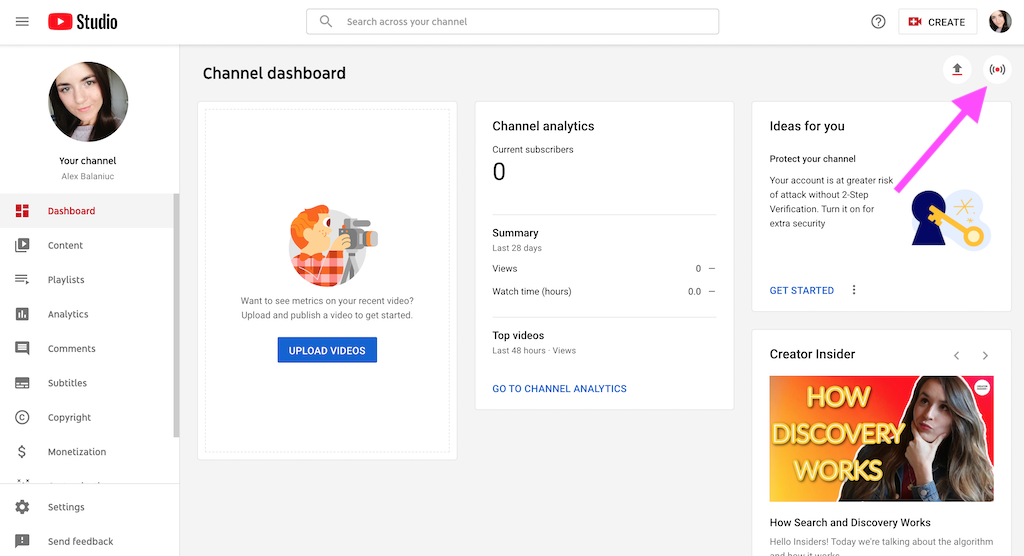Click 'How Search and Discovery Works' title
Image resolution: width=1024 pixels, height=556 pixels.
(x=850, y=522)
